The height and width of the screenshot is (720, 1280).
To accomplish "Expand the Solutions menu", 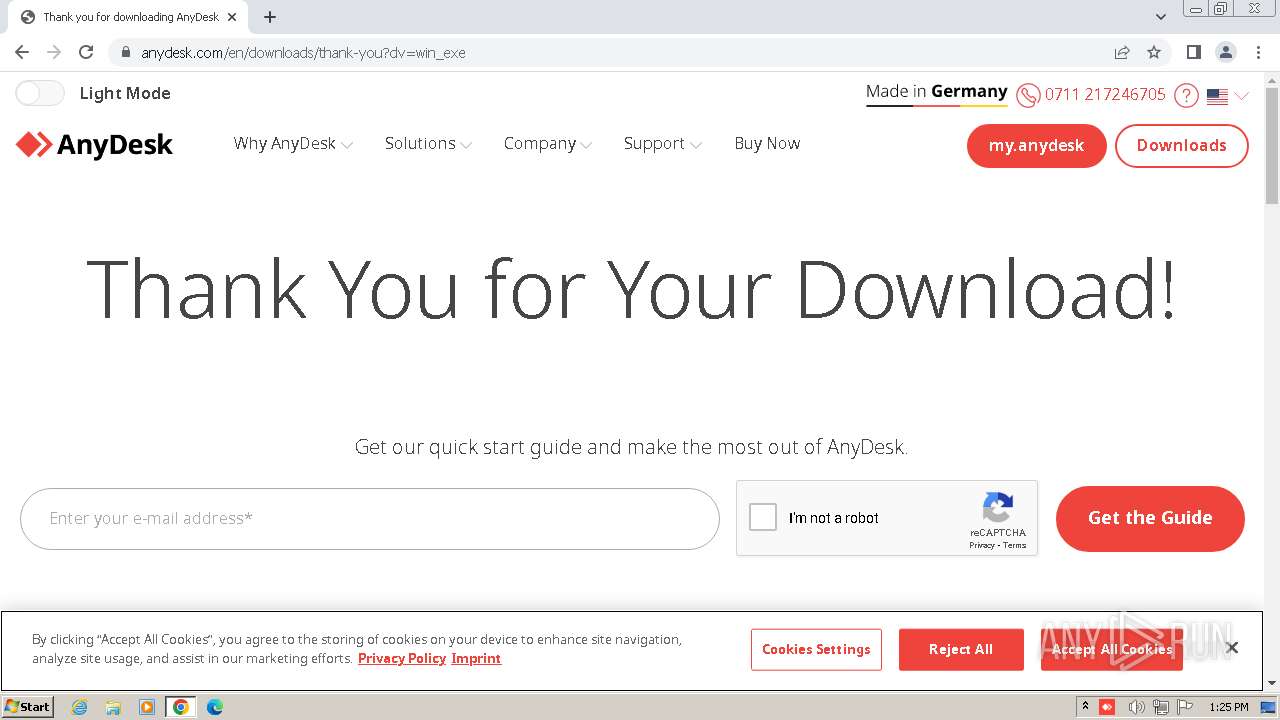I will point(428,144).
